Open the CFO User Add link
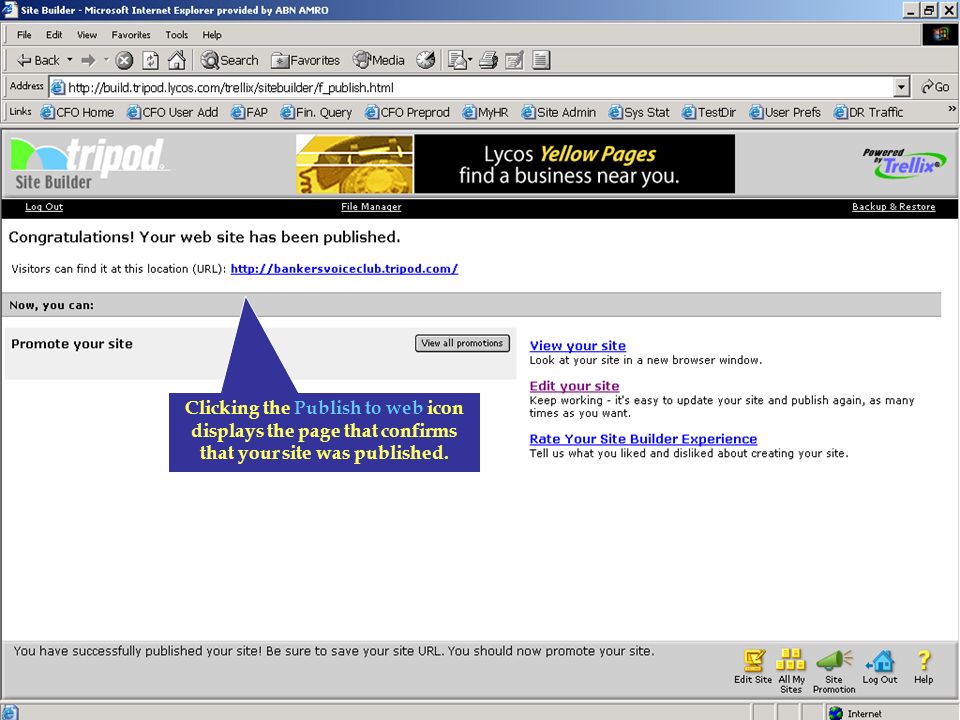The width and height of the screenshot is (960, 720). 173,113
